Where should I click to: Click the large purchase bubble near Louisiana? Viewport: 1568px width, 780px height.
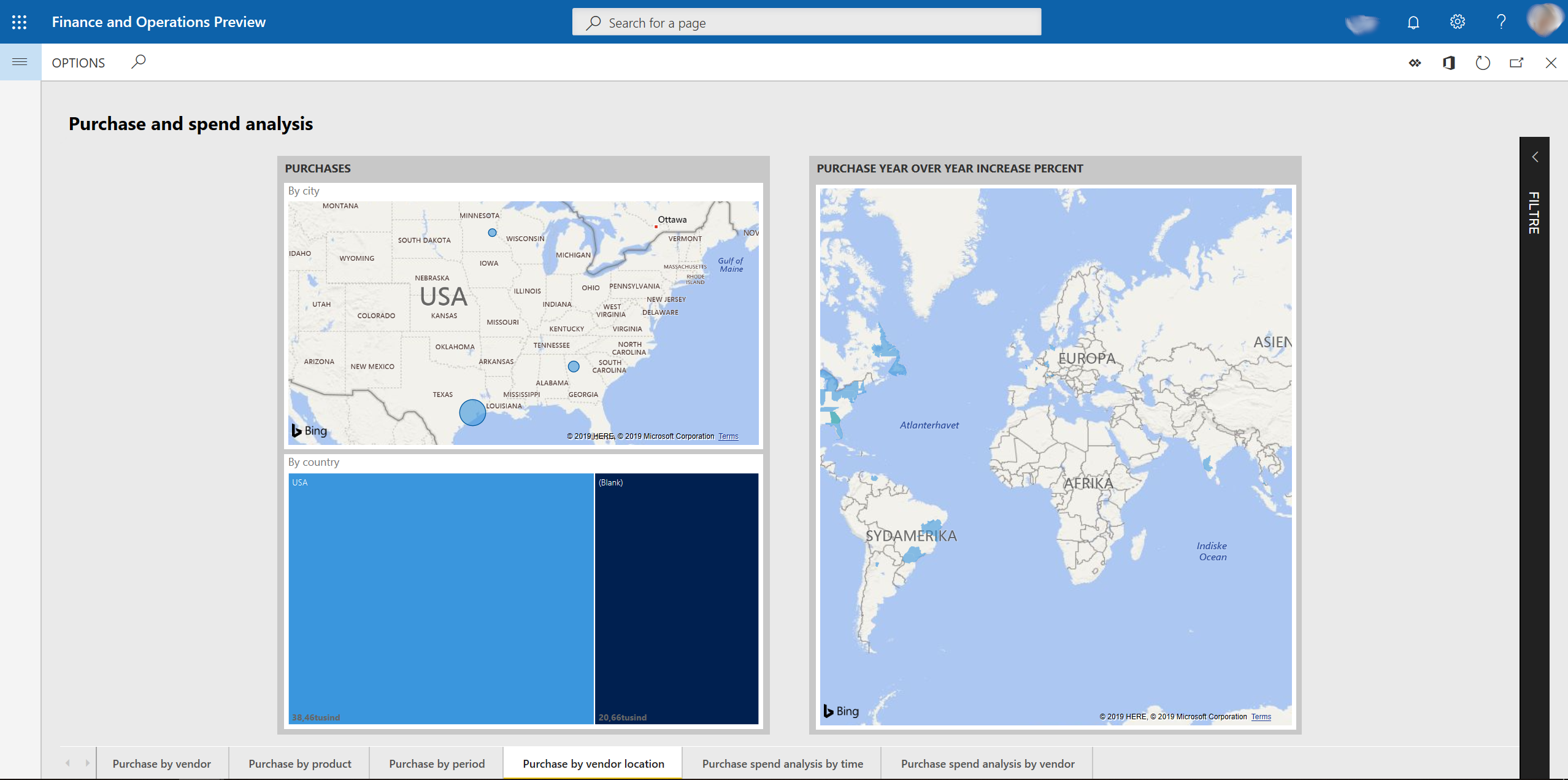(471, 412)
